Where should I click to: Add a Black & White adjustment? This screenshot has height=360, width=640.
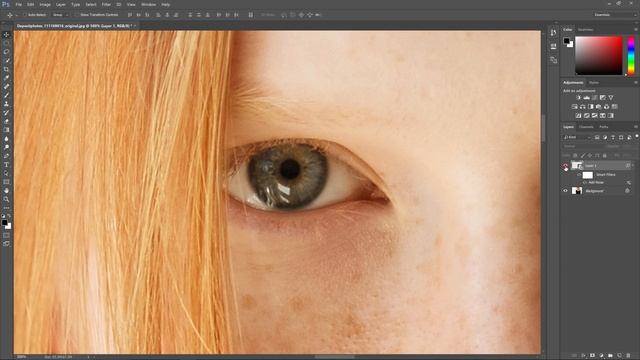[x=591, y=107]
